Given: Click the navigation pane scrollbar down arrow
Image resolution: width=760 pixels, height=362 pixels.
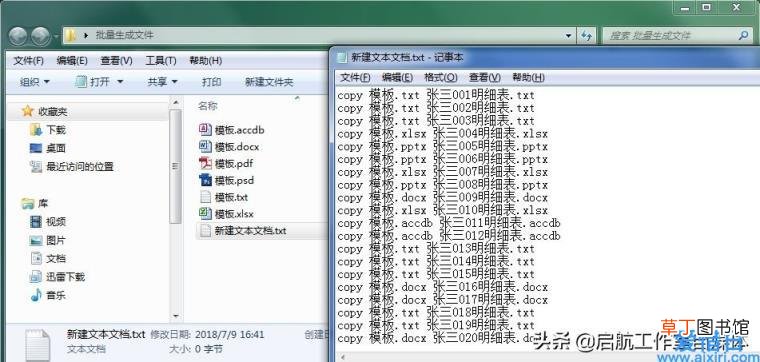Looking at the screenshot, I should pyautogui.click(x=175, y=316).
